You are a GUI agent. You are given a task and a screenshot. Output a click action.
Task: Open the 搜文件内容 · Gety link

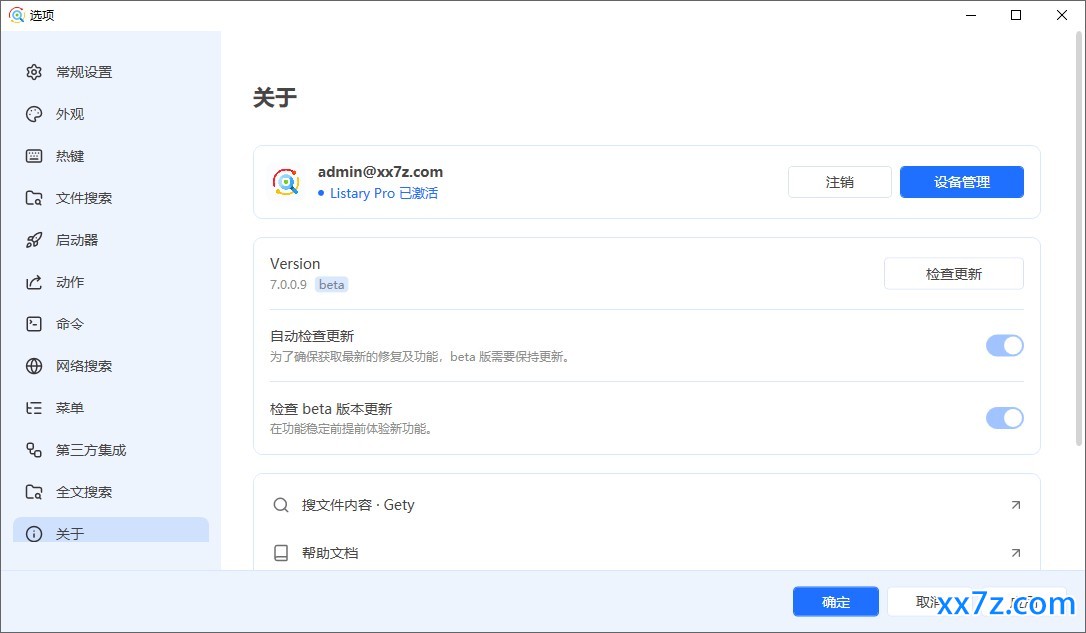[647, 505]
